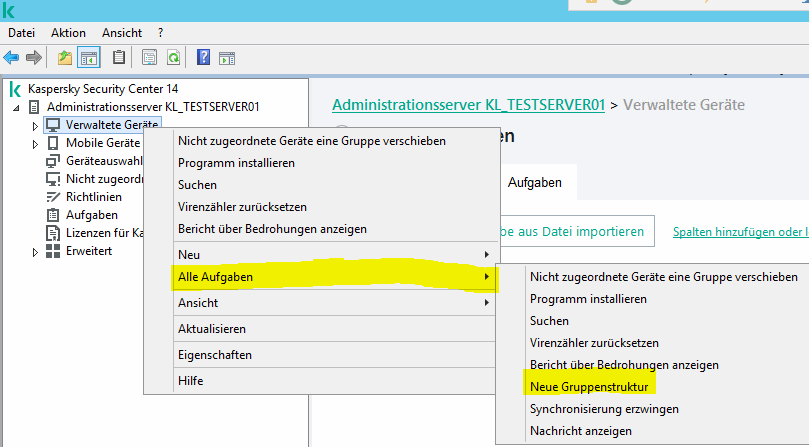809x447 pixels.
Task: Expand the Erweitert tree node
Action: click(x=35, y=252)
